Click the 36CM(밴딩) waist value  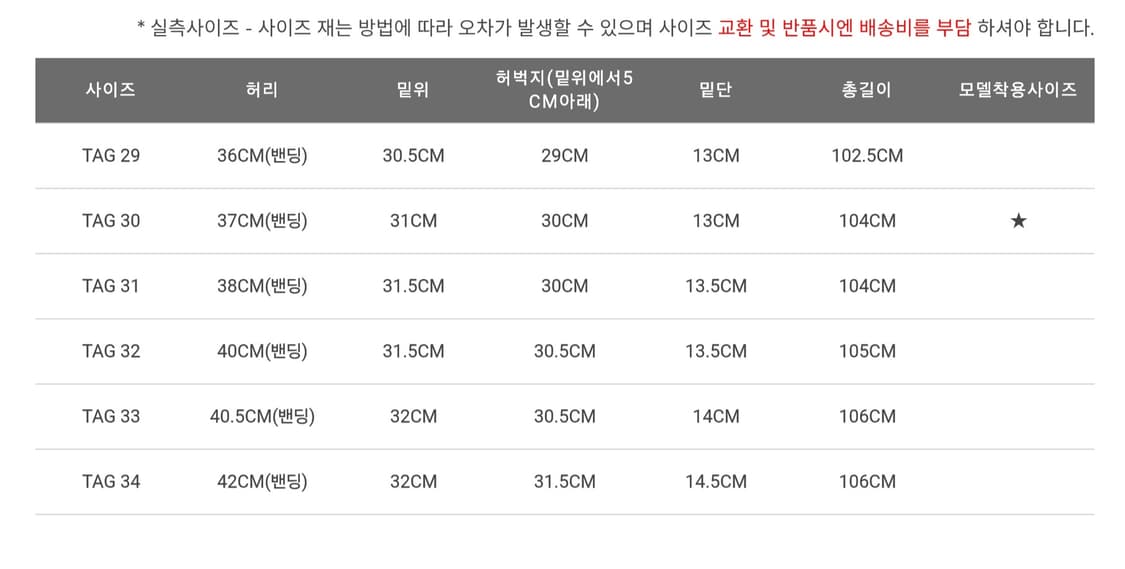click(x=262, y=156)
